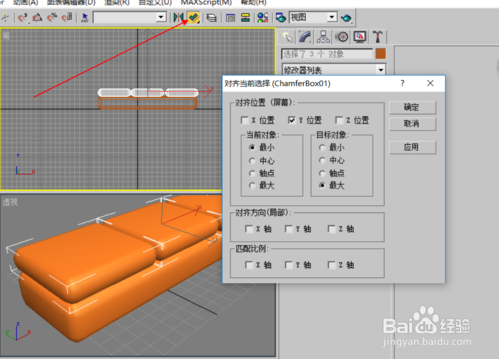Click the front viewport label 前

point(6,35)
